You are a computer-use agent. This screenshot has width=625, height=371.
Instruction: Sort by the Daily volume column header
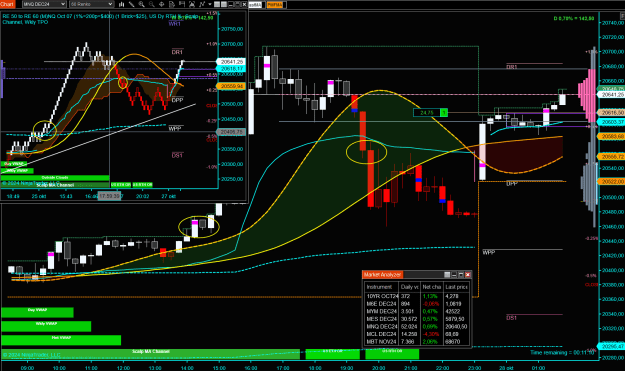410,287
